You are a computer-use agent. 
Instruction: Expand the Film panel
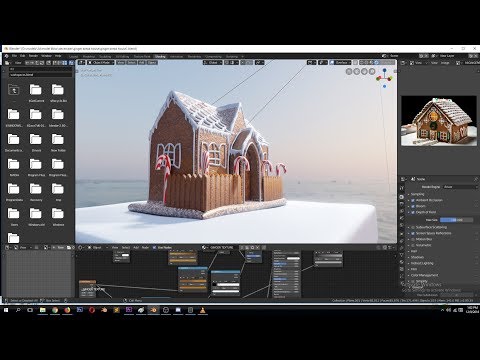(414, 269)
